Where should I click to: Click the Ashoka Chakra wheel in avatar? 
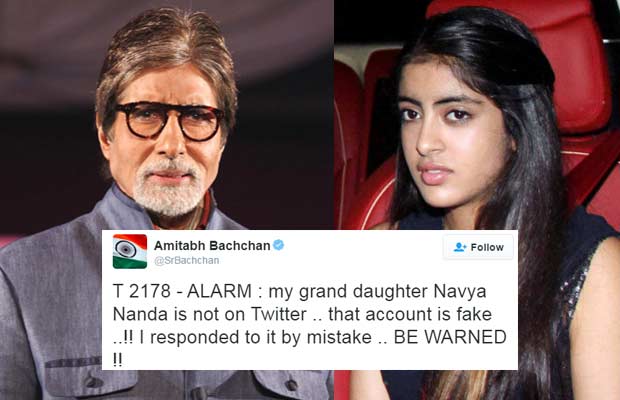pos(126,250)
